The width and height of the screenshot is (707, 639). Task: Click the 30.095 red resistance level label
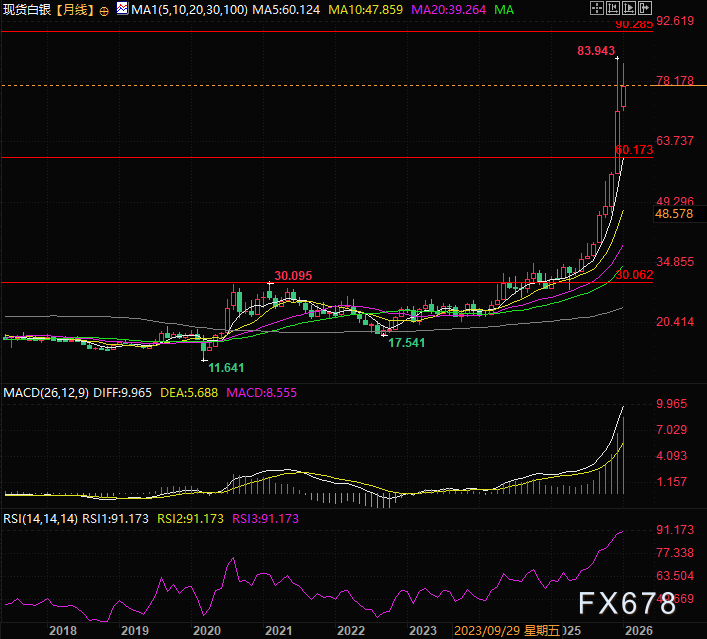click(294, 274)
